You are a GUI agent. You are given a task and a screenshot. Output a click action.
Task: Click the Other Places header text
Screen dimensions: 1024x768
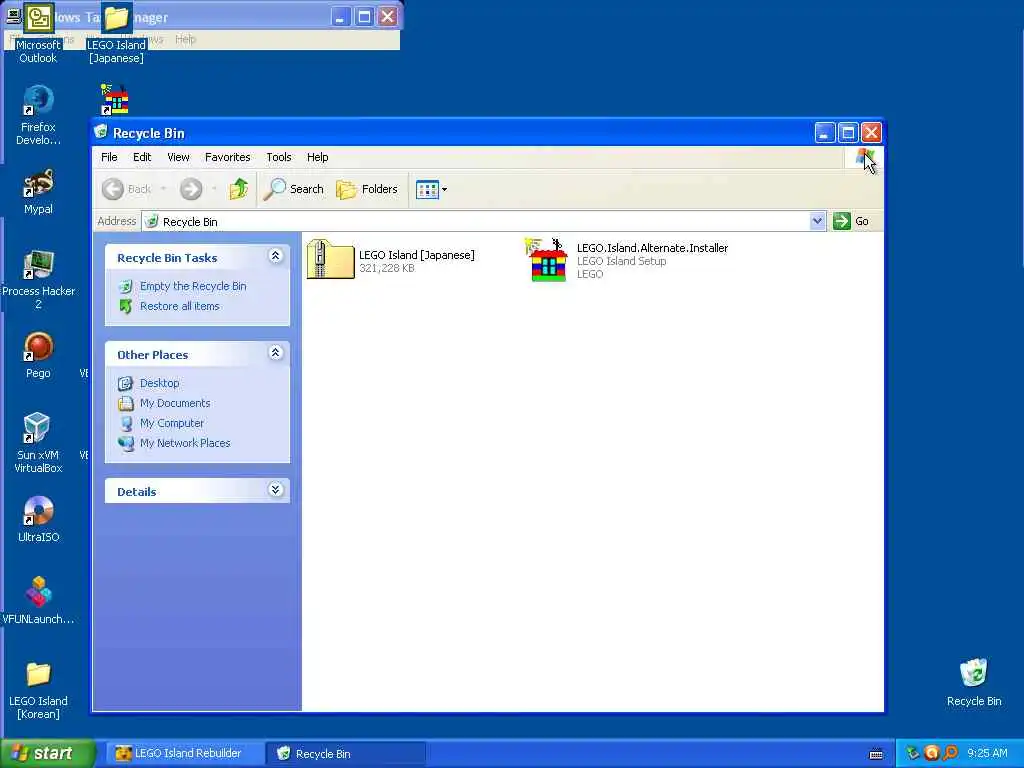click(152, 355)
